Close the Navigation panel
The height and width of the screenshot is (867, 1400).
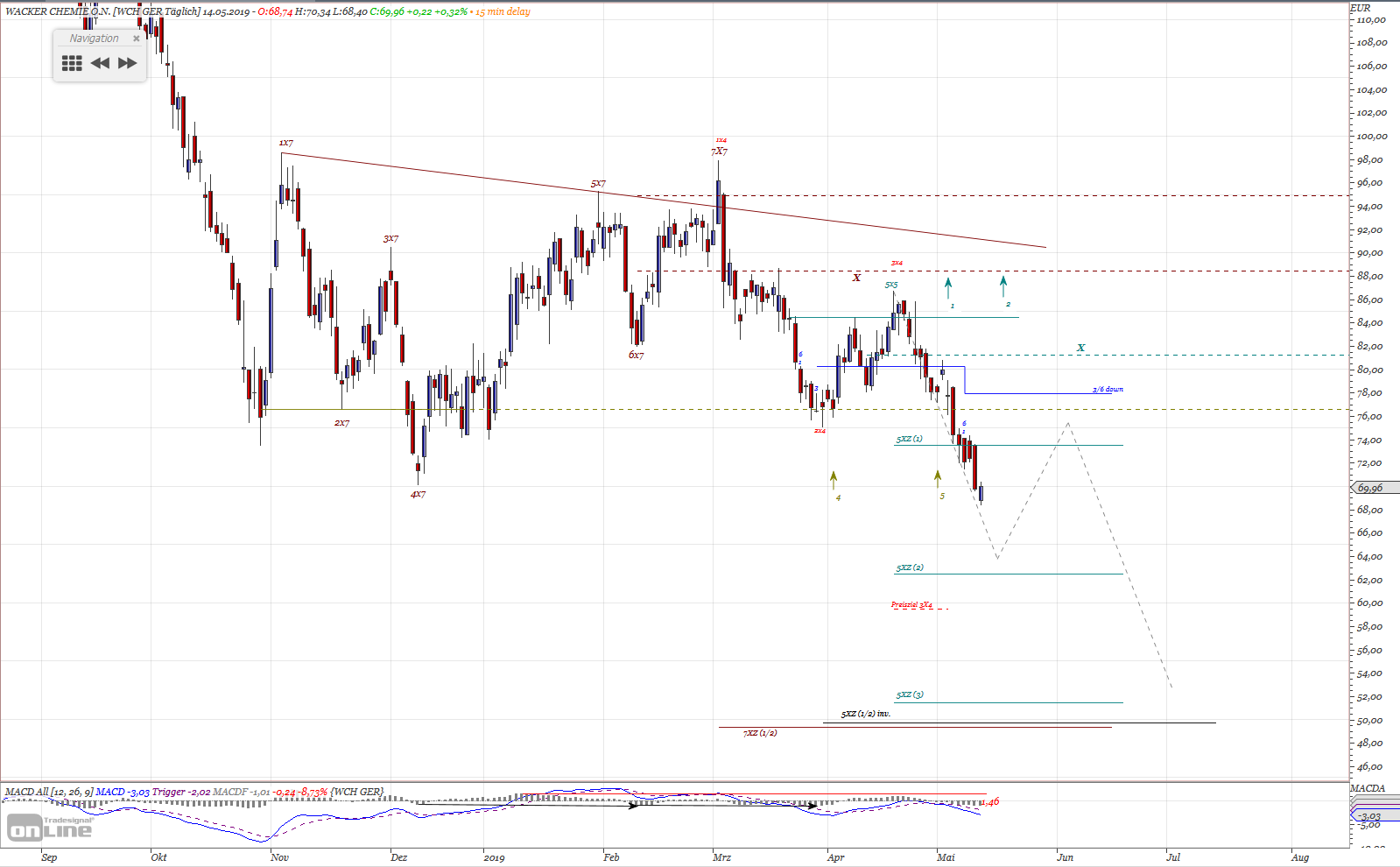136,39
